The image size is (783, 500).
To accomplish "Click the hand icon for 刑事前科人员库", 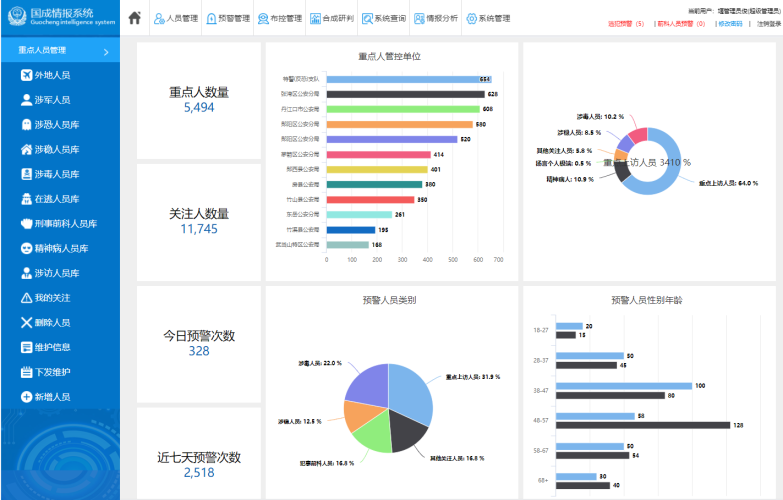I will point(27,224).
